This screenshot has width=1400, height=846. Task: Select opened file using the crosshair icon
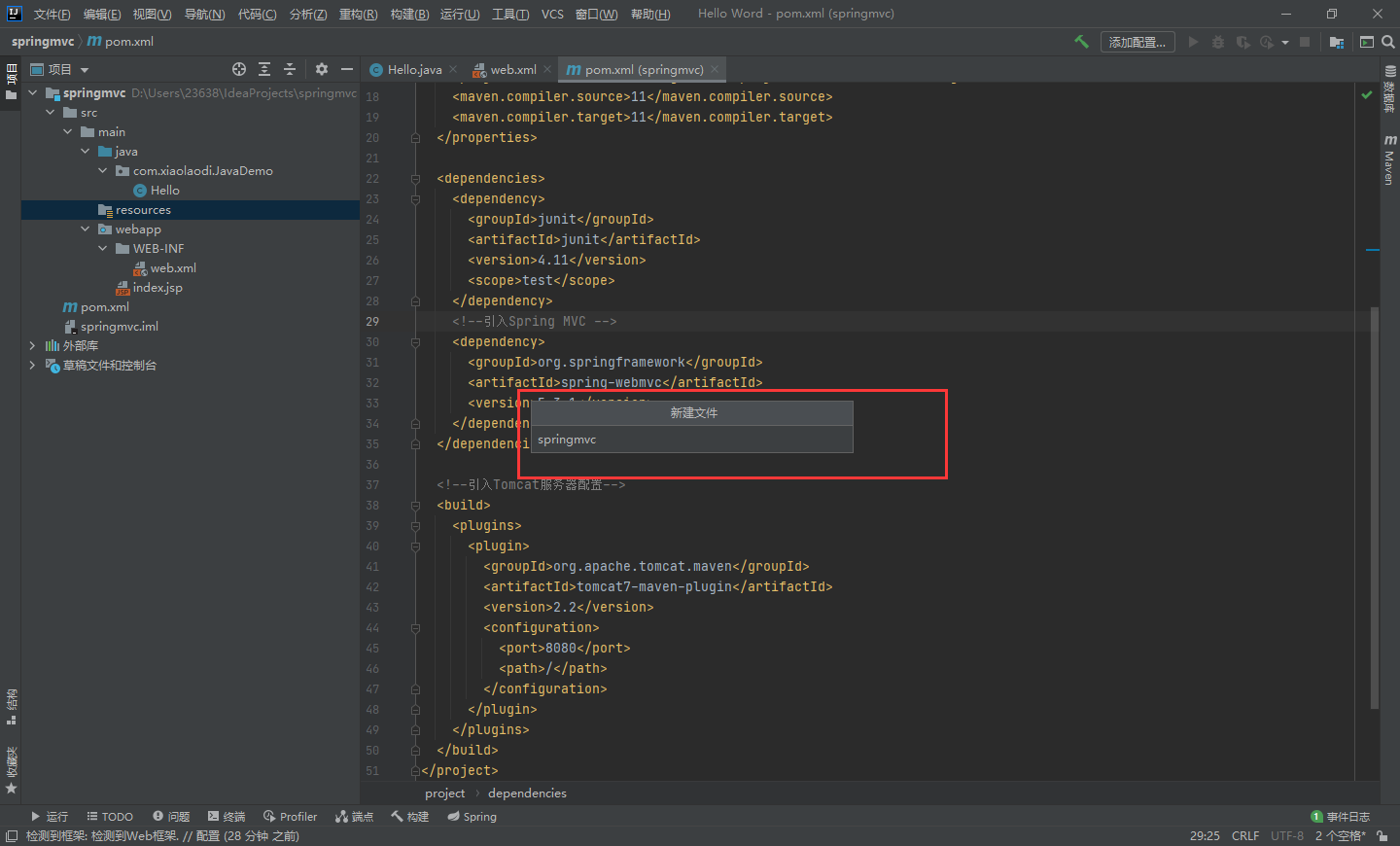239,69
